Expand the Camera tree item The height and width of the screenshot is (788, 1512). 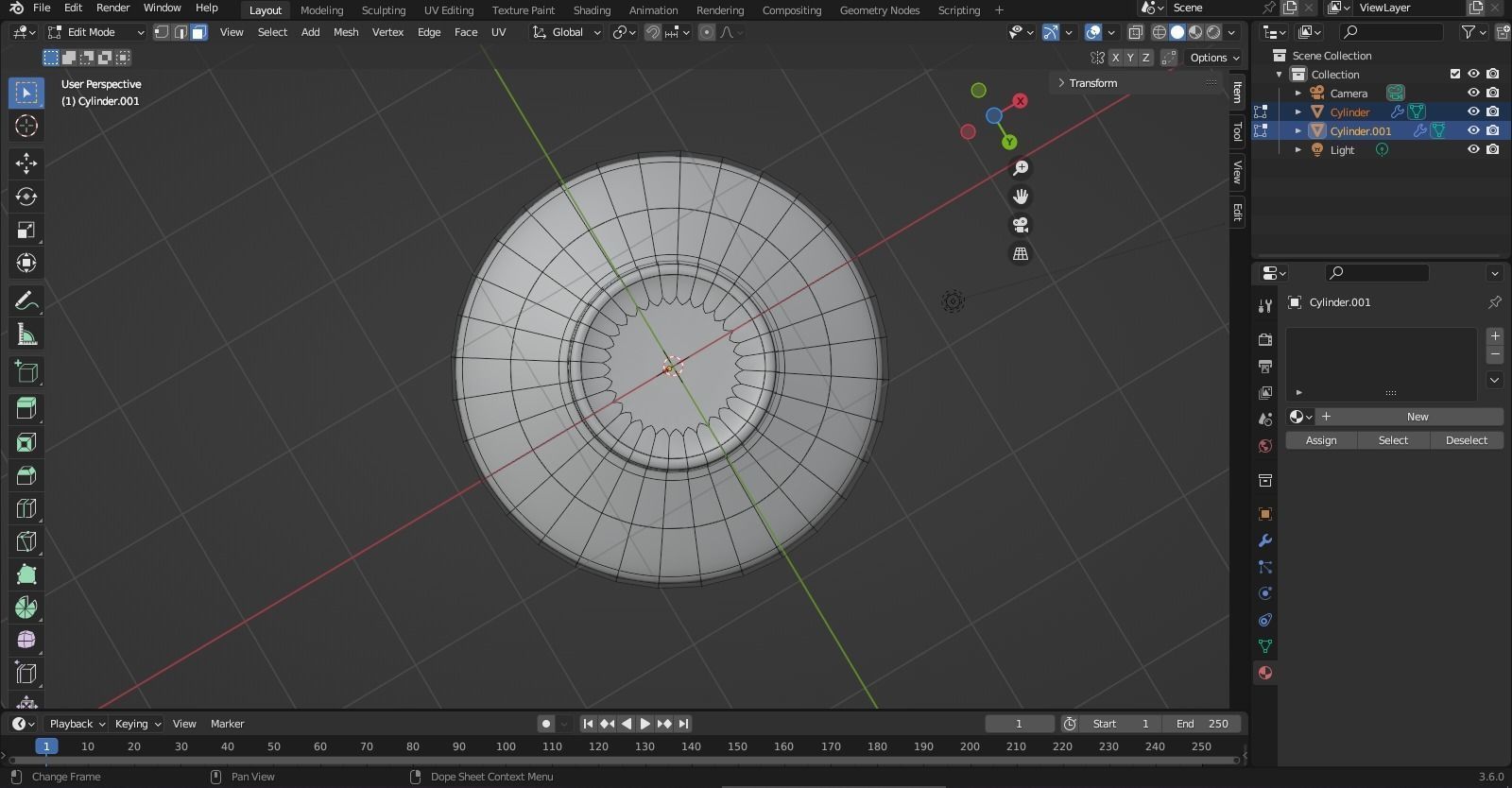click(x=1298, y=94)
